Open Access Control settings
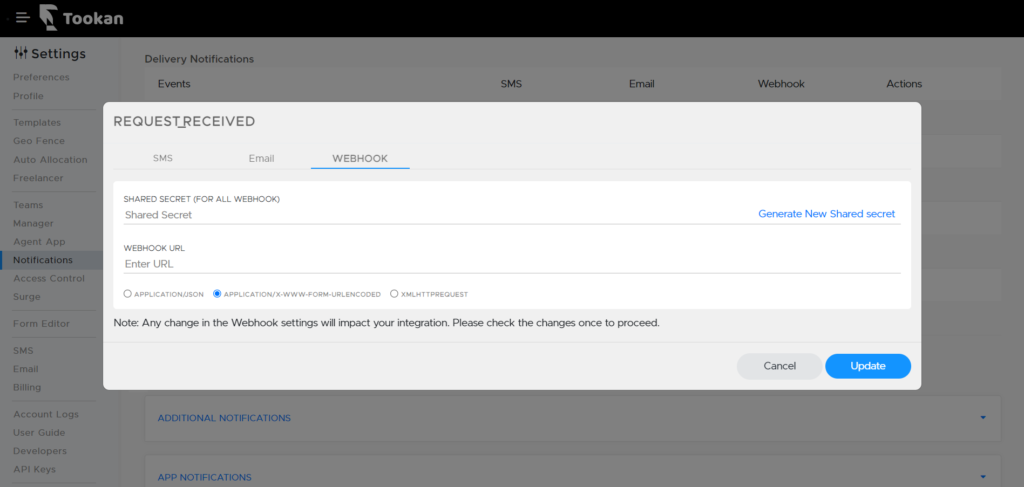Screen dimensions: 1024x487 coord(49,278)
